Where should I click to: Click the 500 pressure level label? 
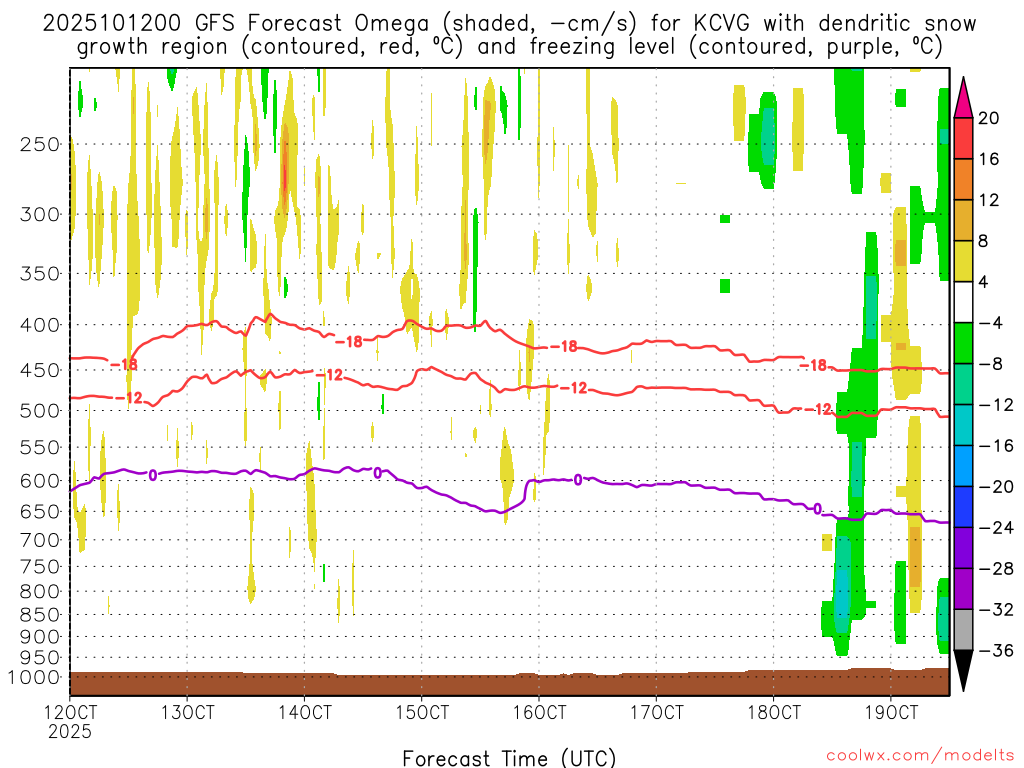click(x=40, y=411)
